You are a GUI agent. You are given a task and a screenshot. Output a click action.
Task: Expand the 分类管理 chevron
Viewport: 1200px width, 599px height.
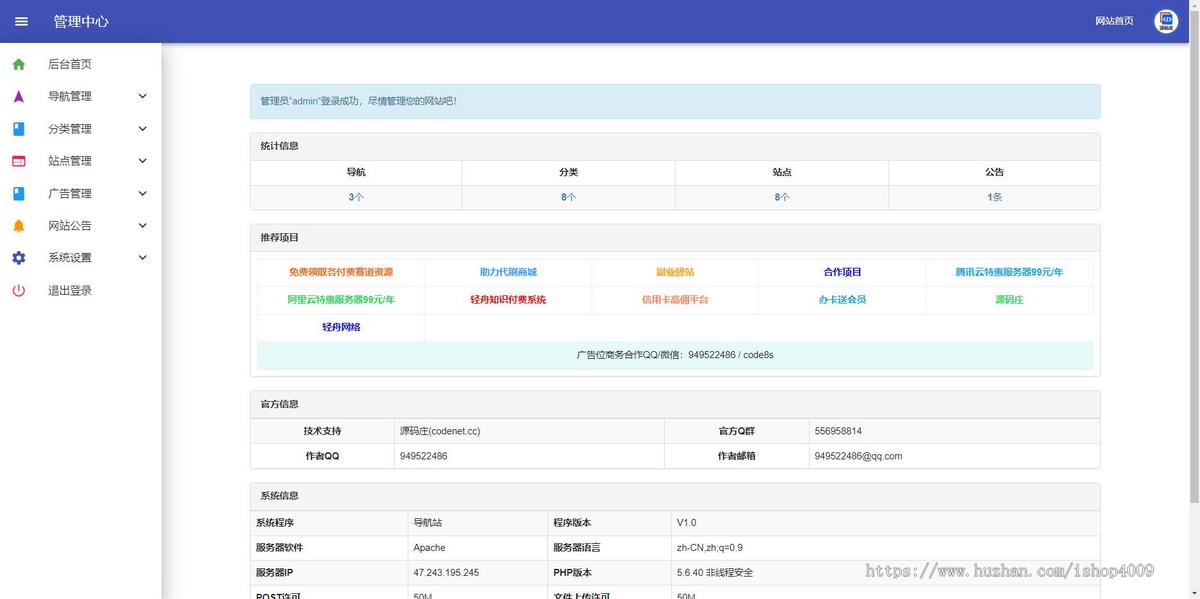point(142,129)
